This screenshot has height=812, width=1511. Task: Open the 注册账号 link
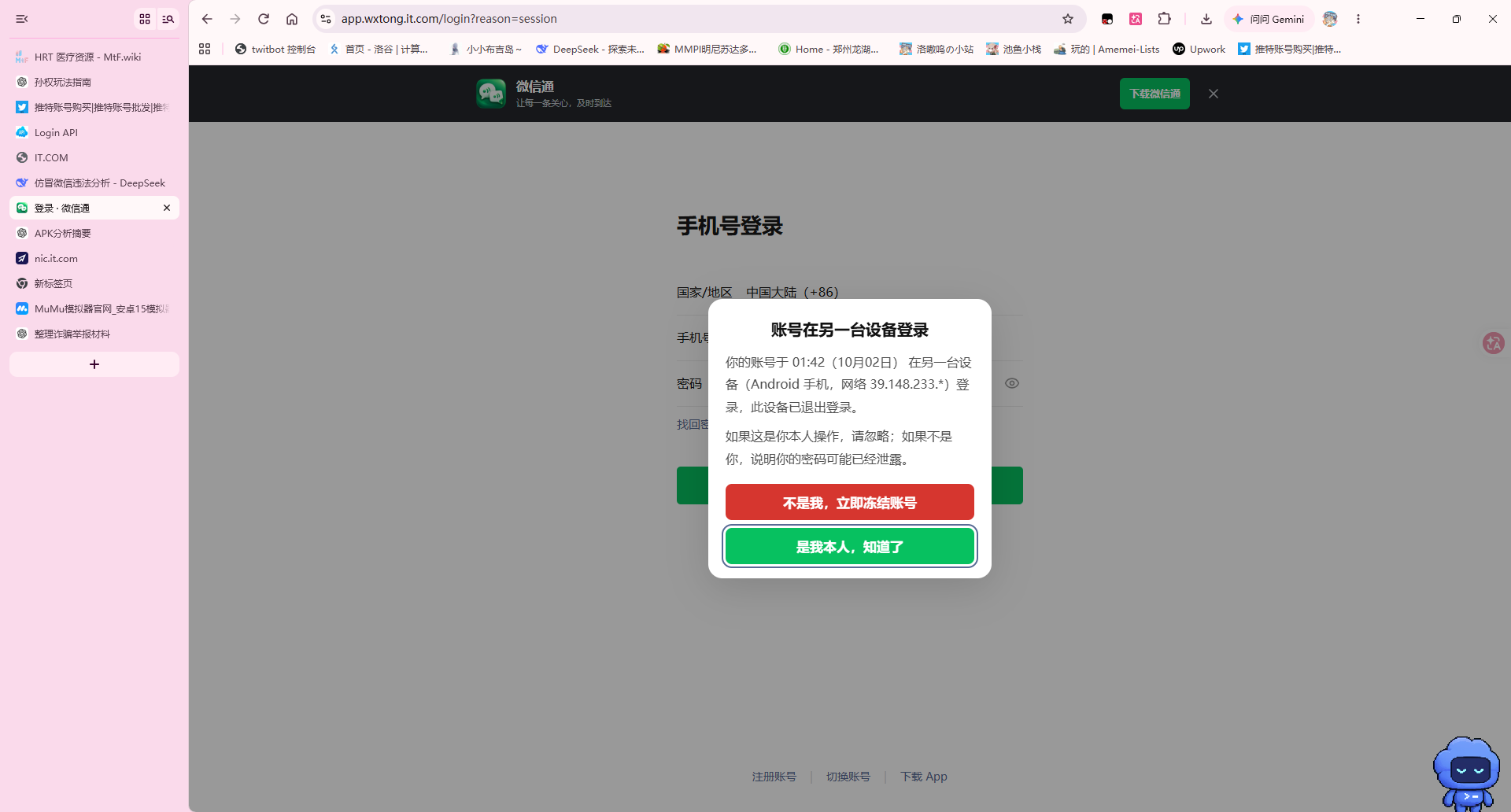pos(774,777)
